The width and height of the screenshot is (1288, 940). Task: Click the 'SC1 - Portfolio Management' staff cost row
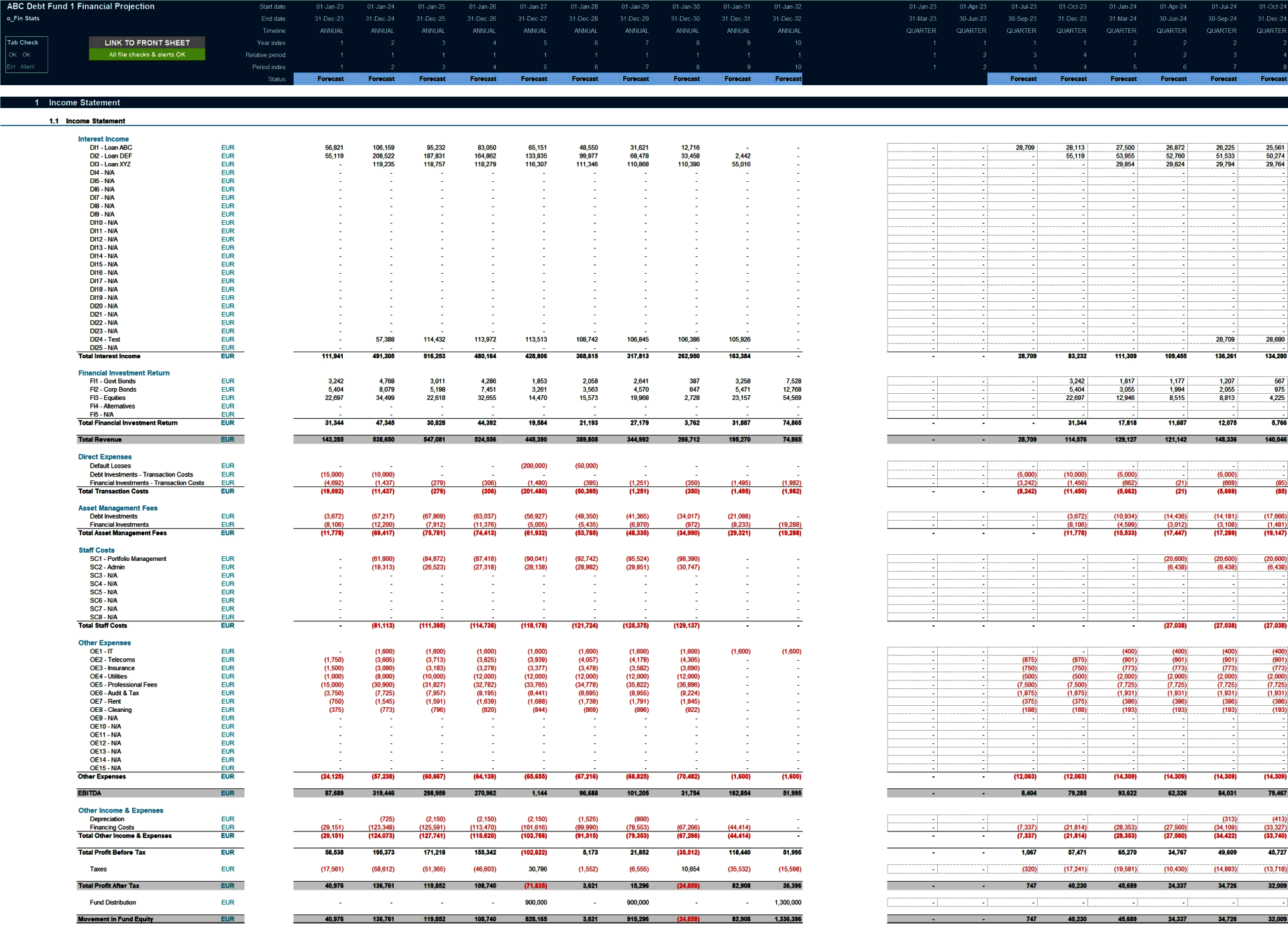tap(127, 558)
